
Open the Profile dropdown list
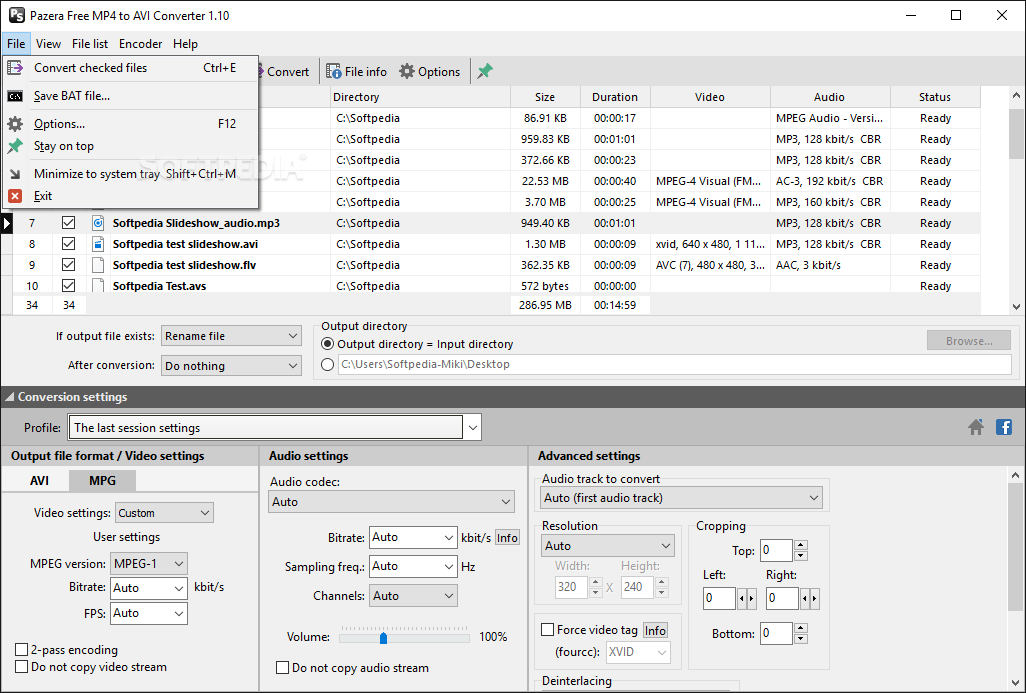472,428
